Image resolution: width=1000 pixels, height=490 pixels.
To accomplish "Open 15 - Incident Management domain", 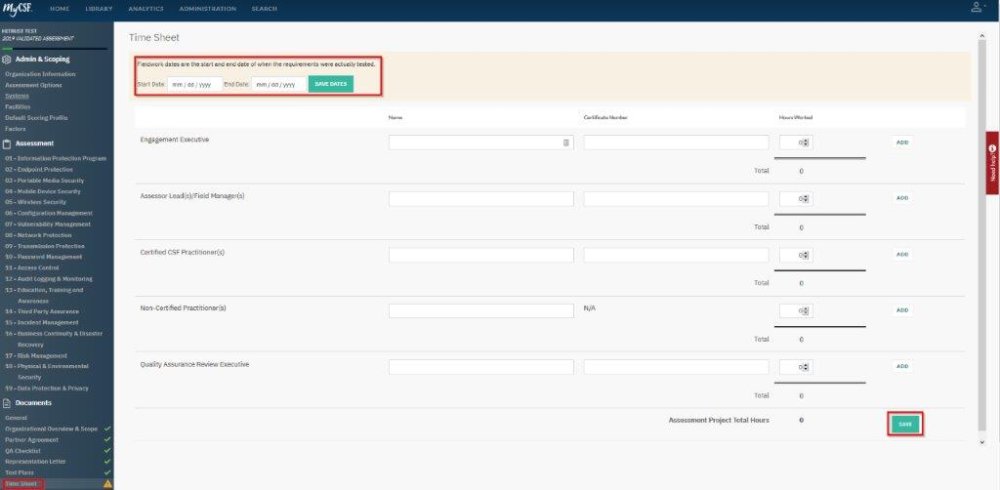I will [x=41, y=322].
